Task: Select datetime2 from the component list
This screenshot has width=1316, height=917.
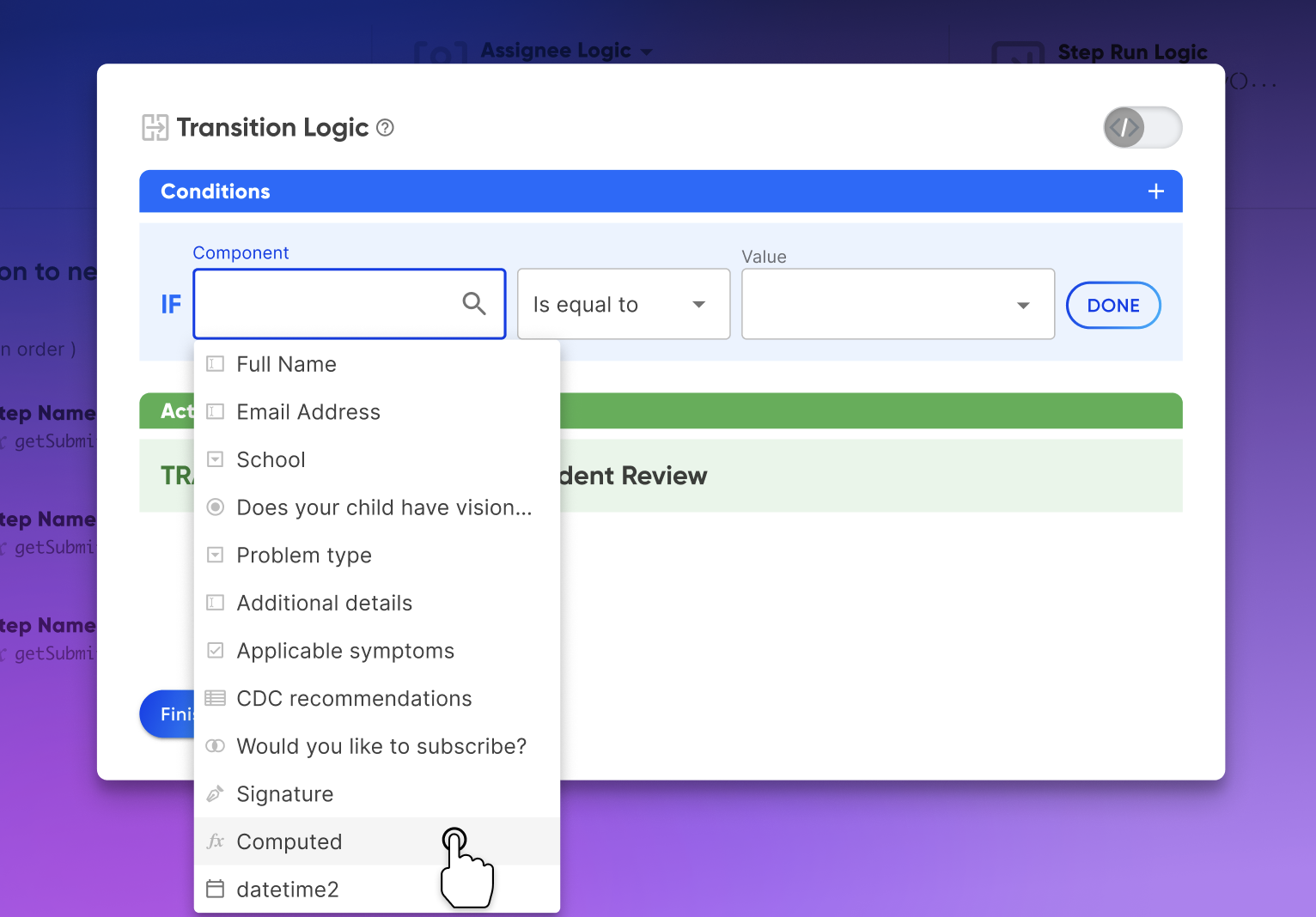Action: pyautogui.click(x=377, y=890)
